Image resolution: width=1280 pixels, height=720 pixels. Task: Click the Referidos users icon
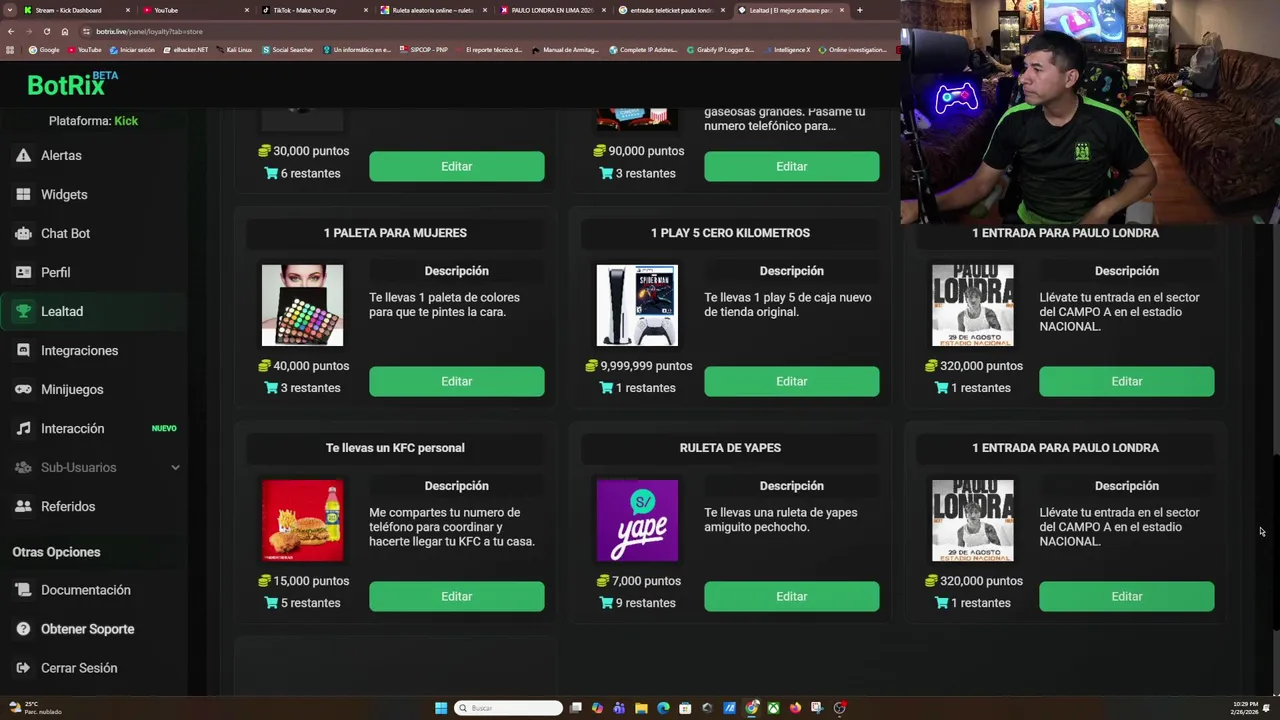click(23, 506)
